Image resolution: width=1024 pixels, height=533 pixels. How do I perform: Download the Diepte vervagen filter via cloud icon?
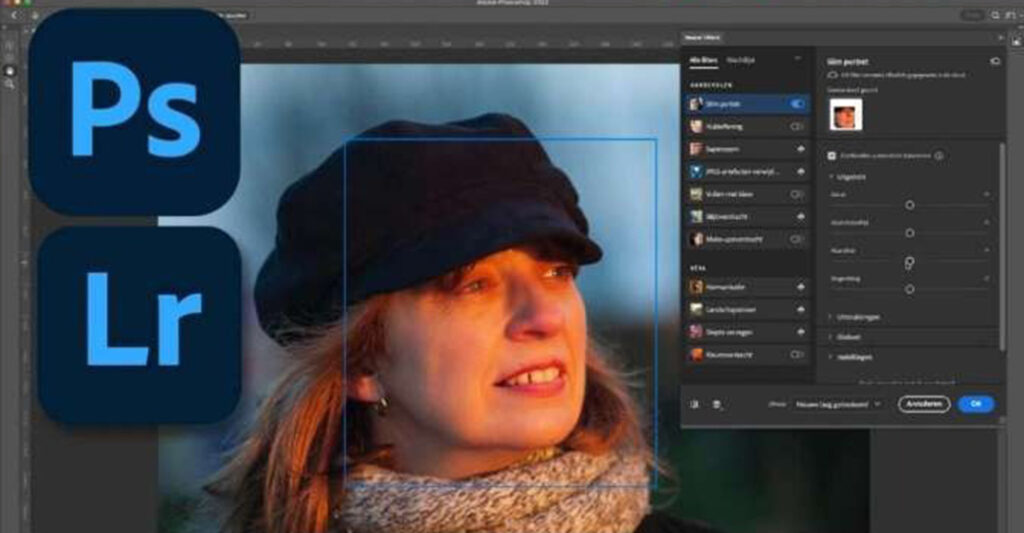pyautogui.click(x=800, y=332)
